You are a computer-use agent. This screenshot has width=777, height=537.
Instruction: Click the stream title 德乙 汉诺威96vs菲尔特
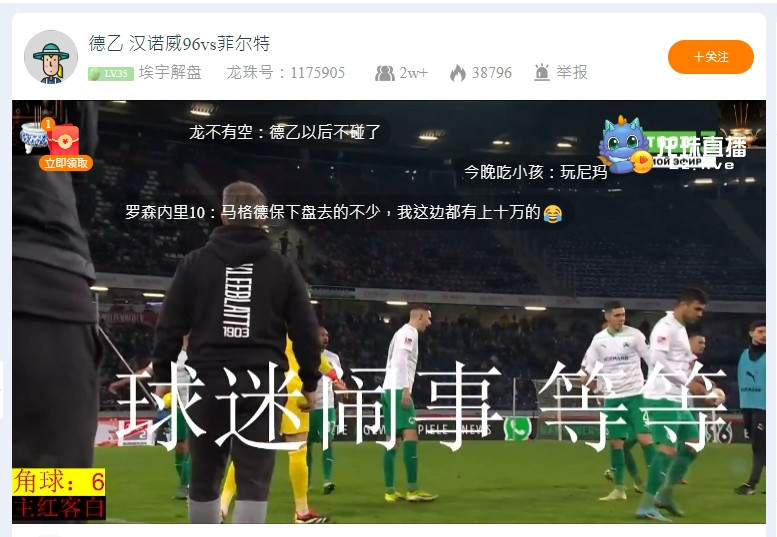point(179,44)
